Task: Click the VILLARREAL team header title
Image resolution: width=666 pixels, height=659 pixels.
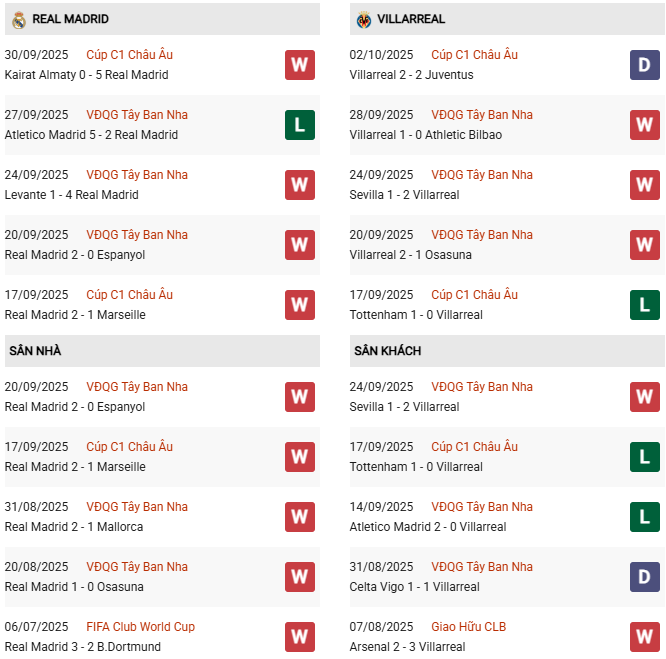Action: click(413, 19)
